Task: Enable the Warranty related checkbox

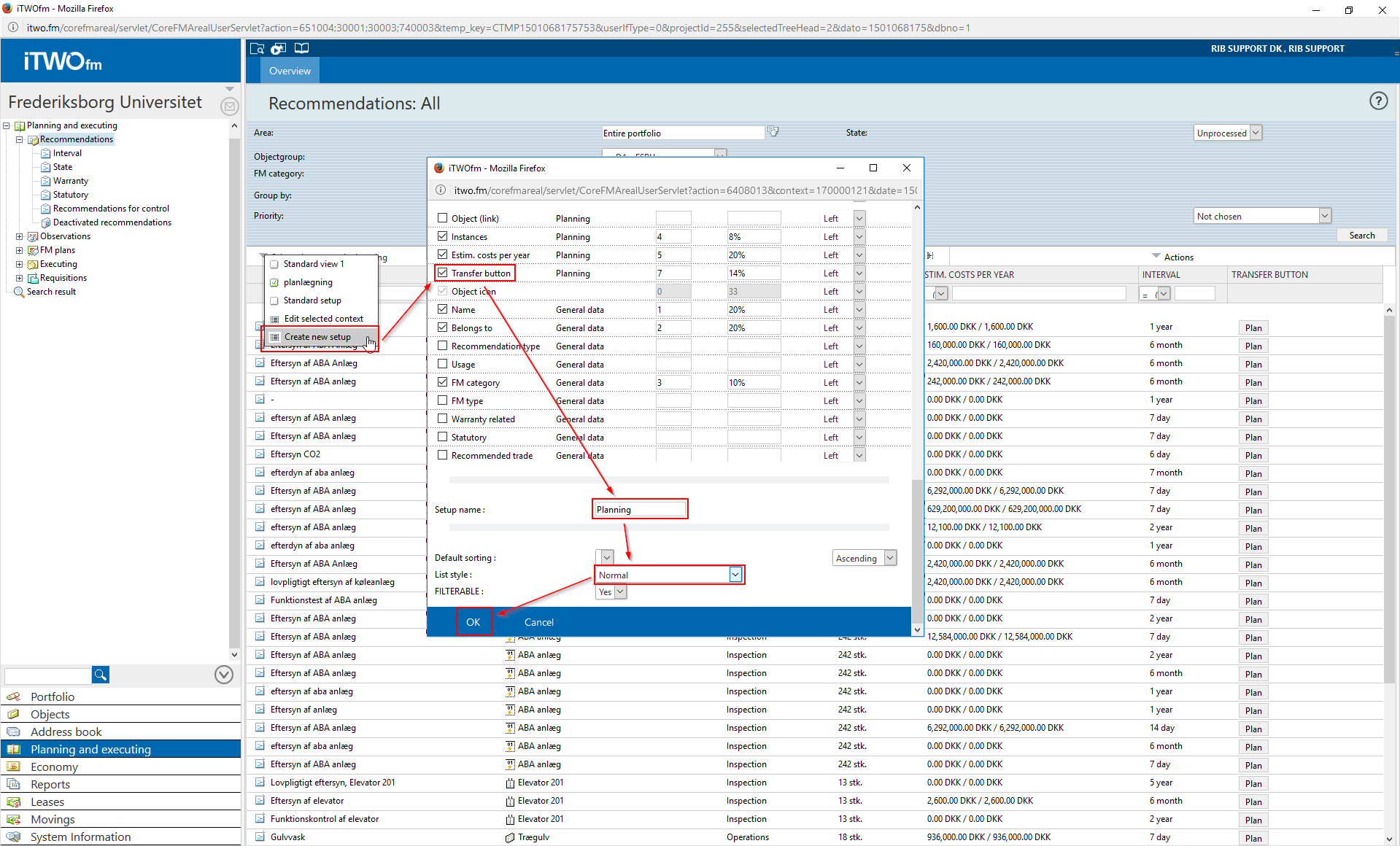Action: coord(442,419)
